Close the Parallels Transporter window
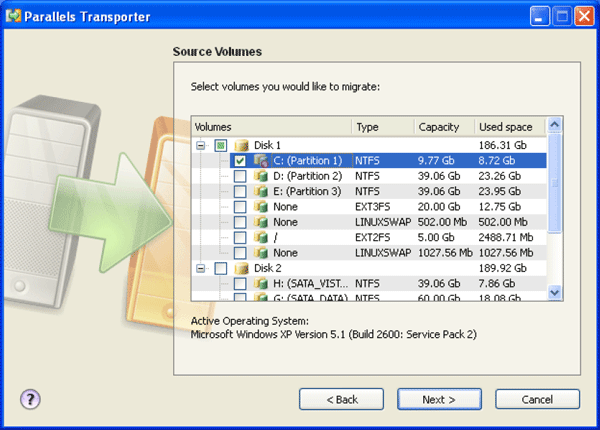The image size is (600, 430). click(584, 16)
